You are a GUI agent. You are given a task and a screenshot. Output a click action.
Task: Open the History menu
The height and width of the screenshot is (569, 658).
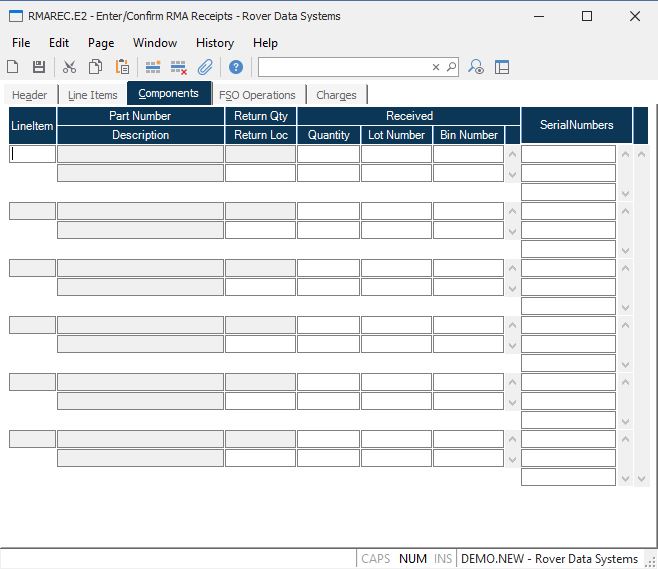click(x=214, y=43)
